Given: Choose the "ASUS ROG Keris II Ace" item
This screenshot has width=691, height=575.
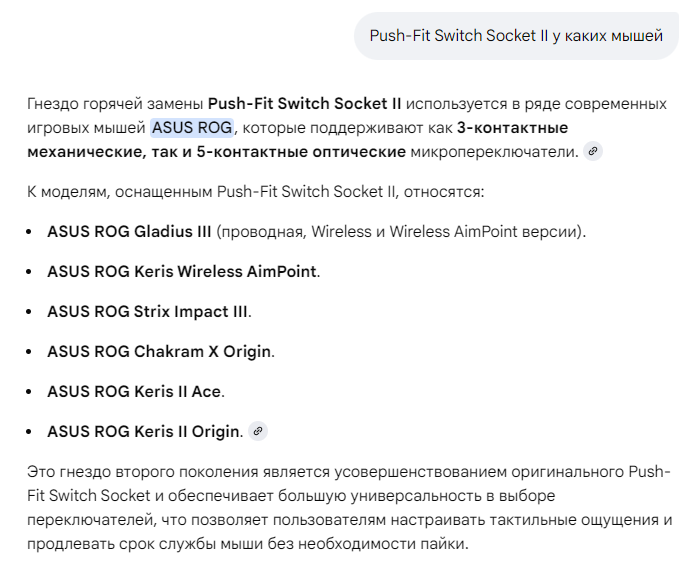Looking at the screenshot, I should (x=135, y=392).
